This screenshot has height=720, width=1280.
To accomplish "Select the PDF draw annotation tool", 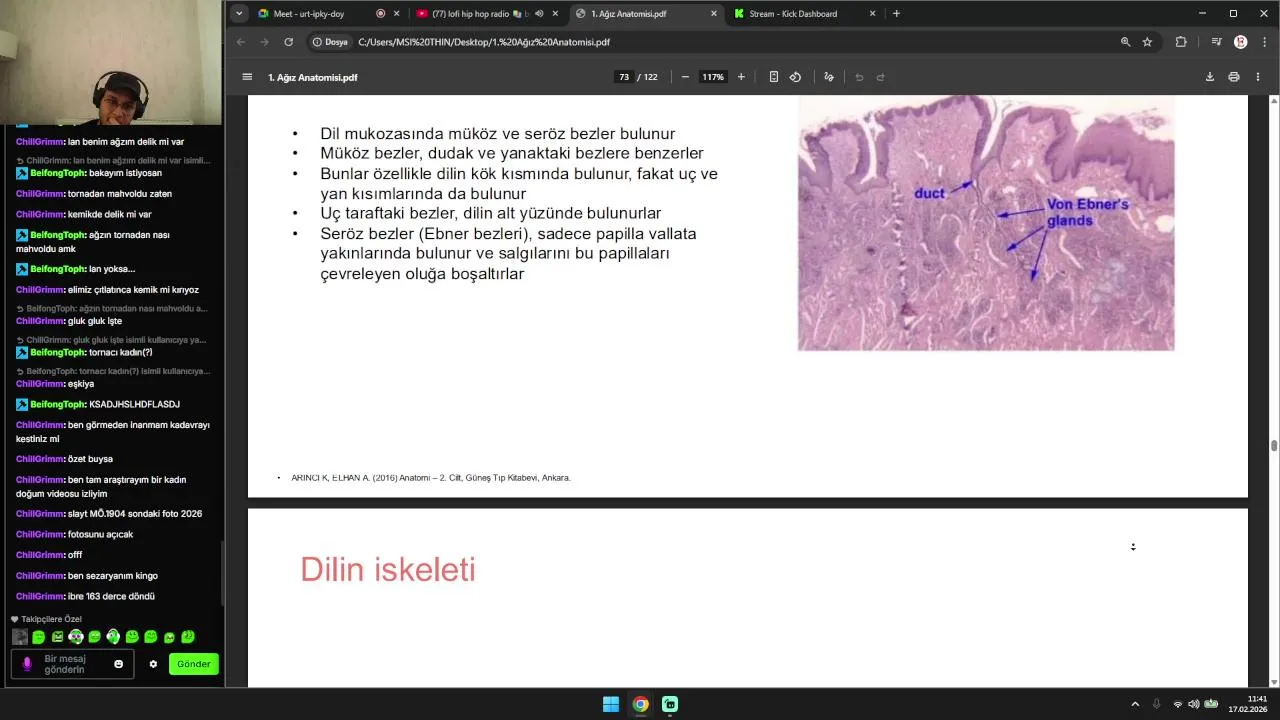I will pyautogui.click(x=828, y=77).
